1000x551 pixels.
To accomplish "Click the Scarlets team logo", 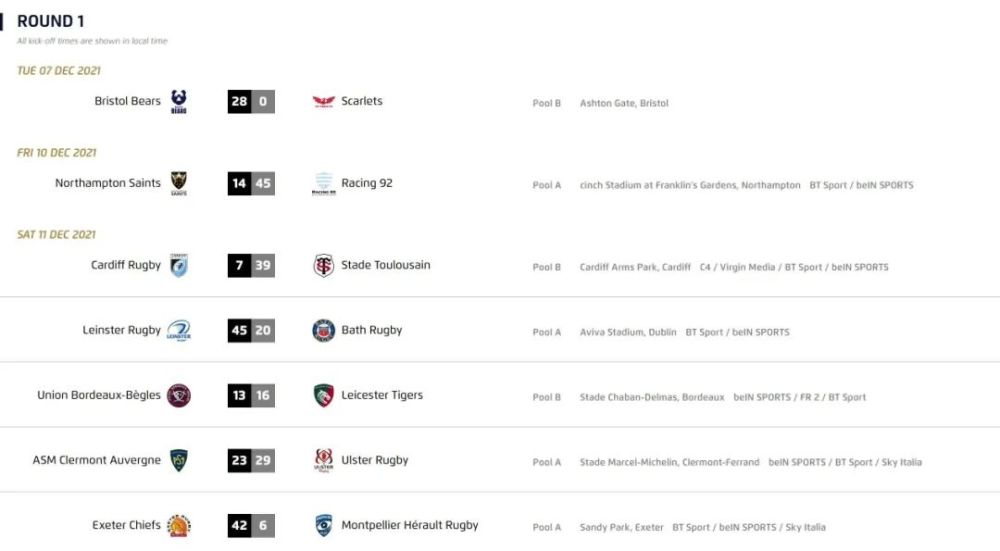I will (x=323, y=101).
